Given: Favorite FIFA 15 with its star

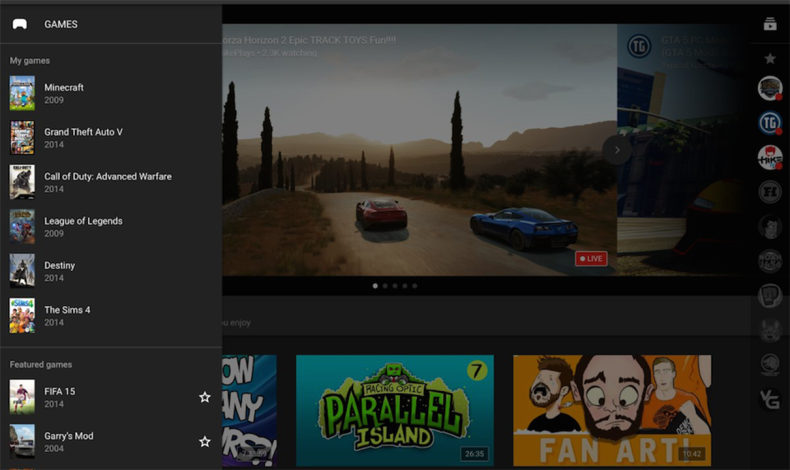Looking at the screenshot, I should tap(205, 397).
